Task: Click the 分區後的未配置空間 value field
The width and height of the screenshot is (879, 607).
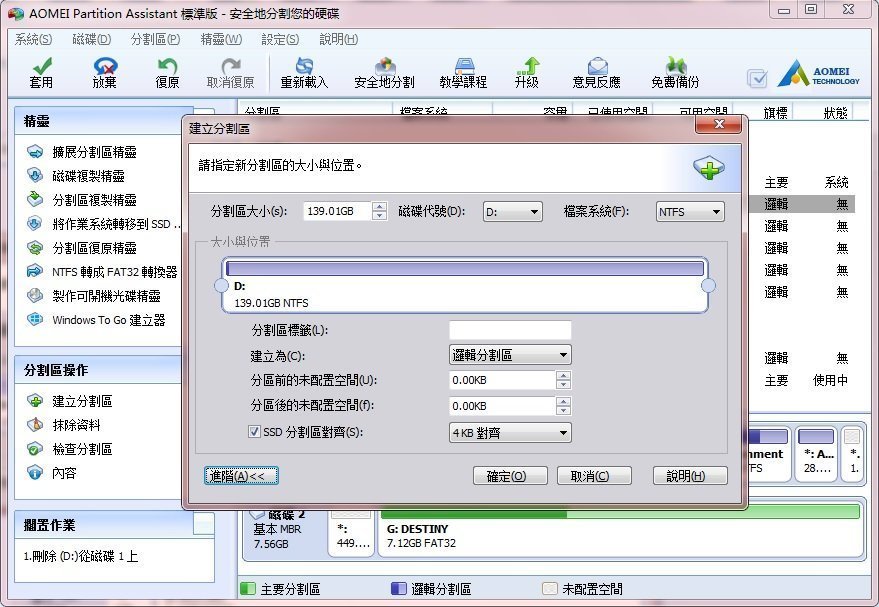Action: 502,405
